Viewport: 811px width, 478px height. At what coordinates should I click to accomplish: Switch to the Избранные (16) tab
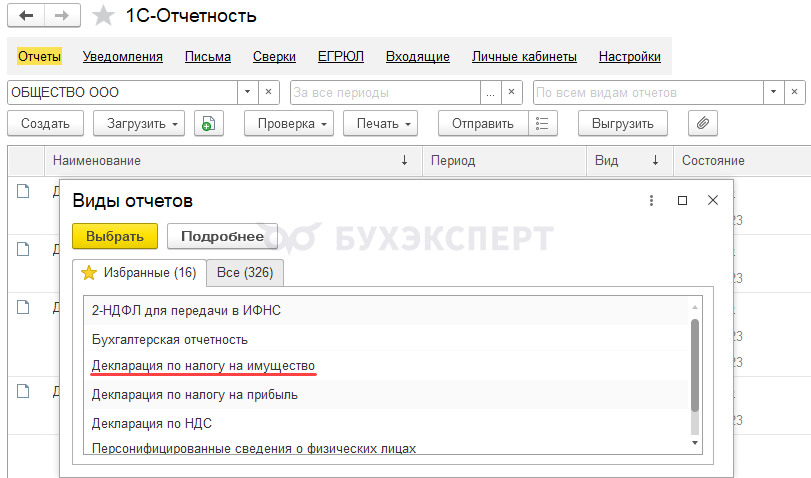[x=139, y=272]
